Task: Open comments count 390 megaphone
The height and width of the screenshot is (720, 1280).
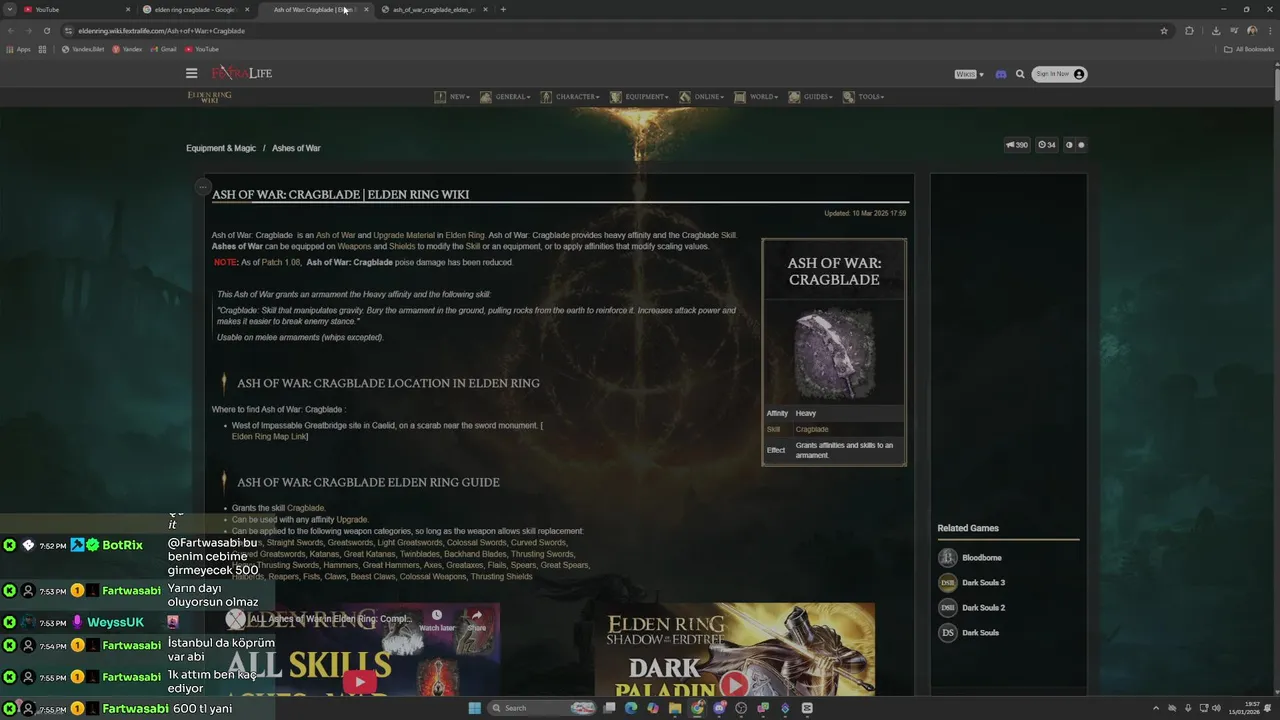Action: tap(1016, 145)
